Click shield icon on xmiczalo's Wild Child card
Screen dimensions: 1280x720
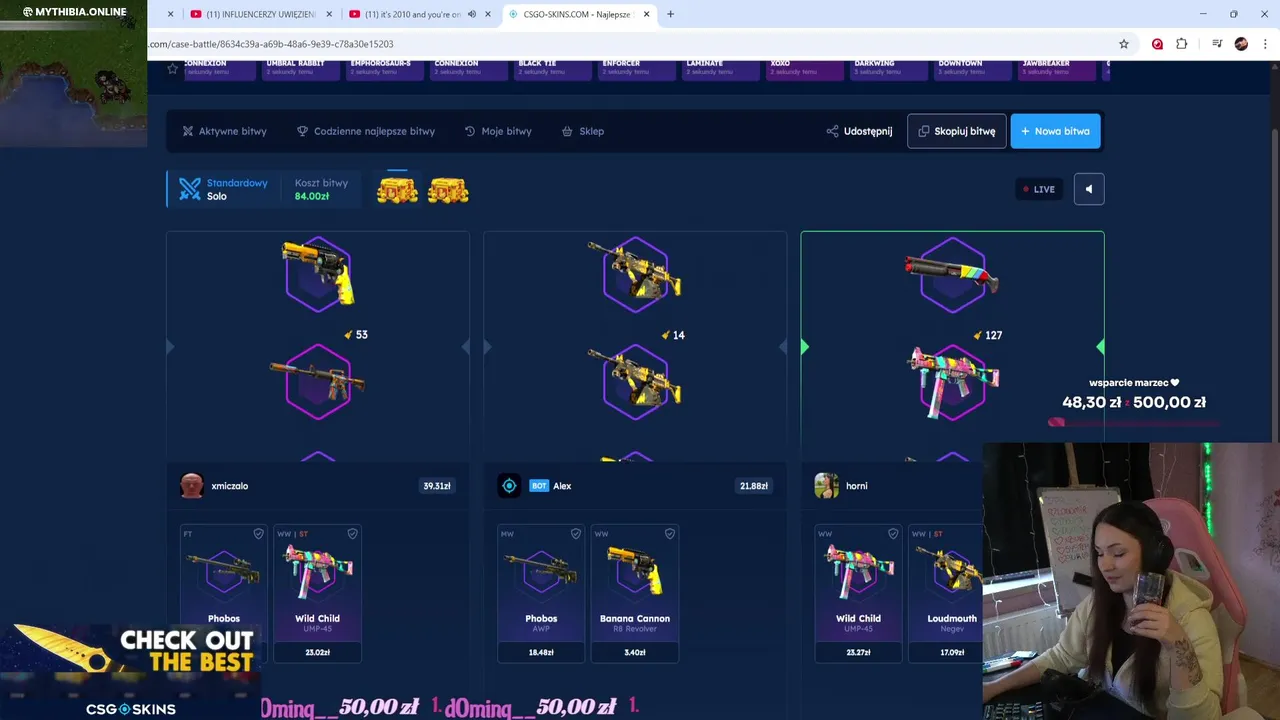tap(352, 534)
